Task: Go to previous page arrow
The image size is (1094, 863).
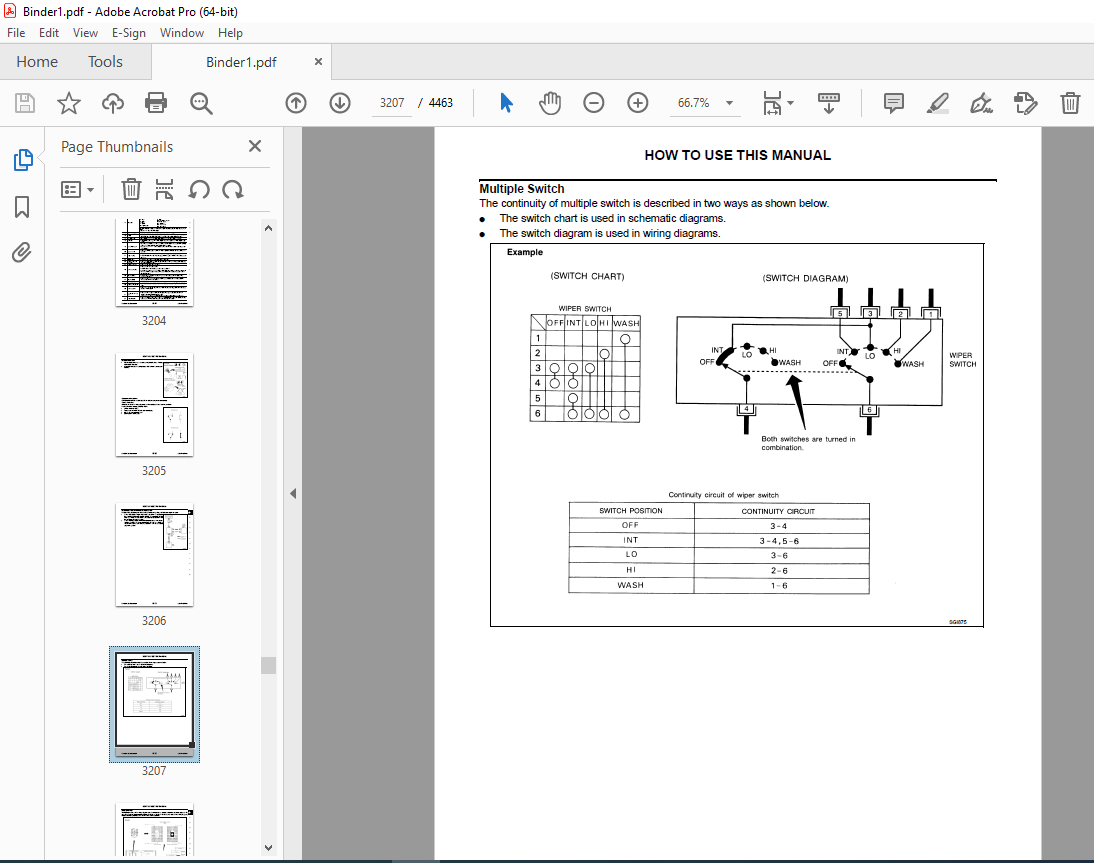Action: click(x=296, y=103)
